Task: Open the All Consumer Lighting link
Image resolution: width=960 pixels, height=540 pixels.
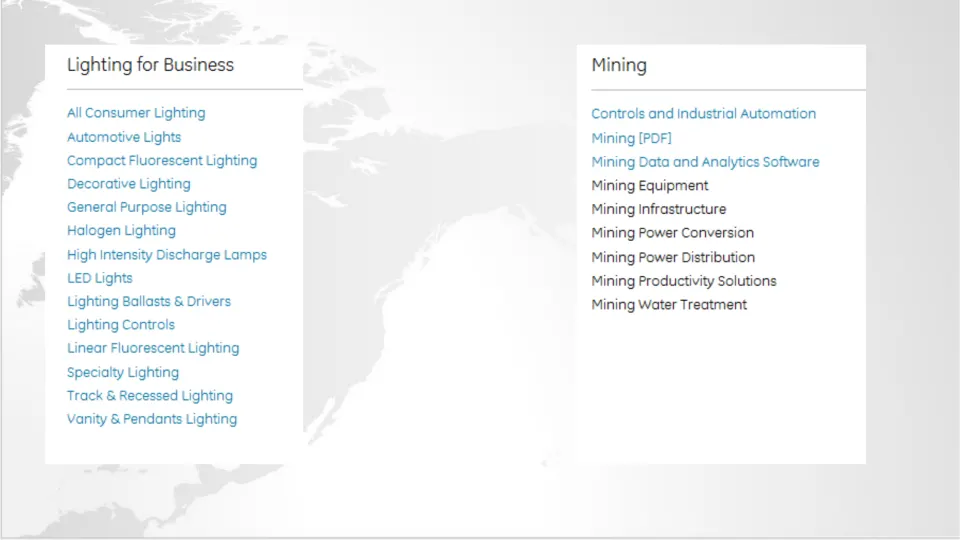Action: (x=136, y=113)
